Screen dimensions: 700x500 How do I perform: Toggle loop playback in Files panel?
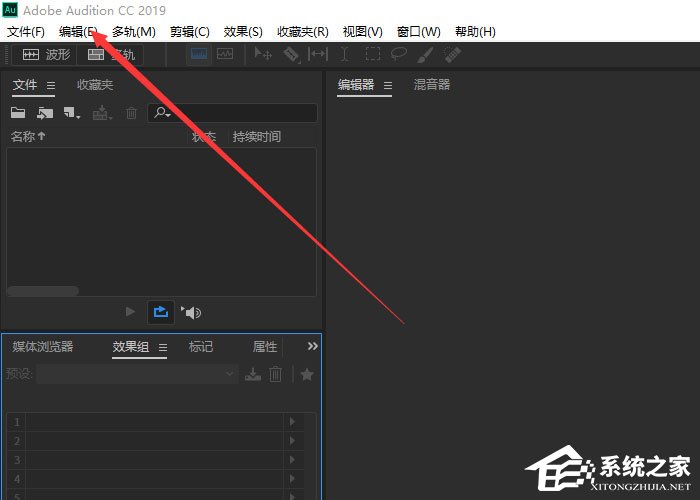click(x=161, y=312)
